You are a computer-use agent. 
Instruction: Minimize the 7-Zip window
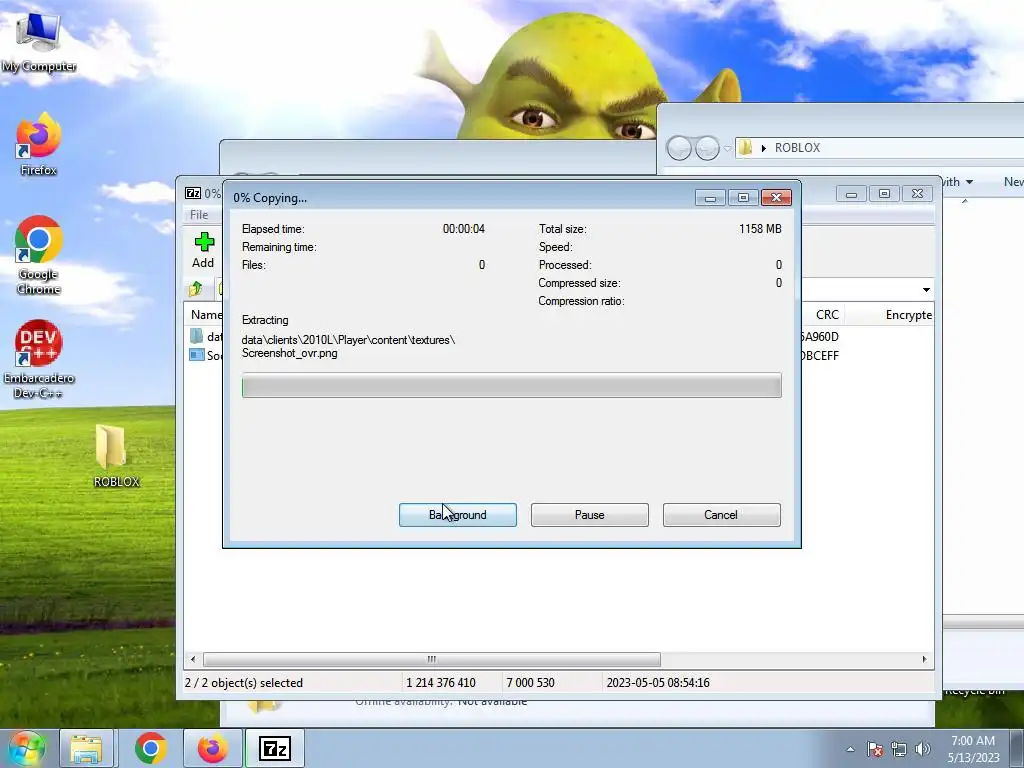click(x=851, y=194)
